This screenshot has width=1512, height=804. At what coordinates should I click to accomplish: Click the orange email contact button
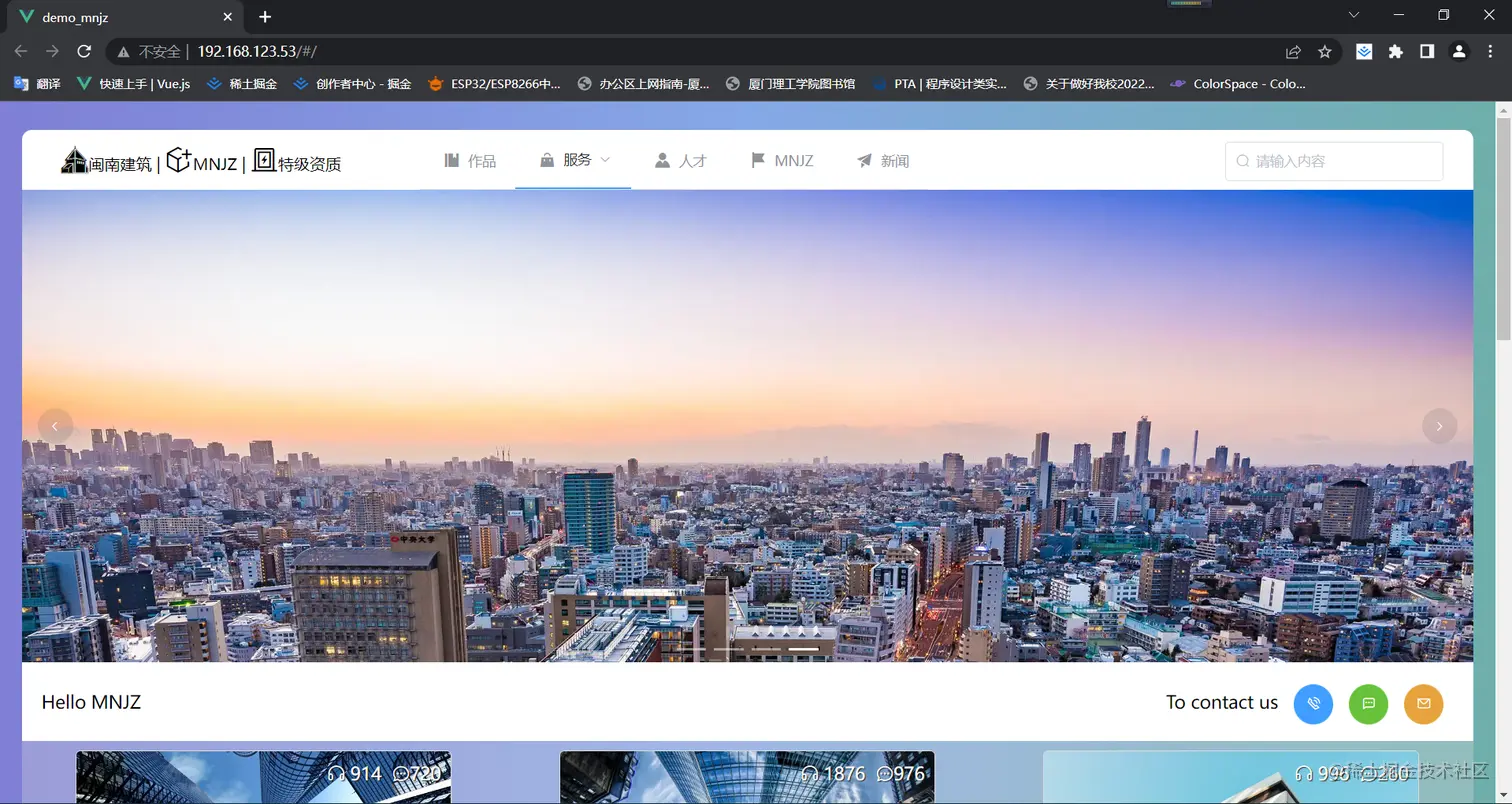point(1424,703)
